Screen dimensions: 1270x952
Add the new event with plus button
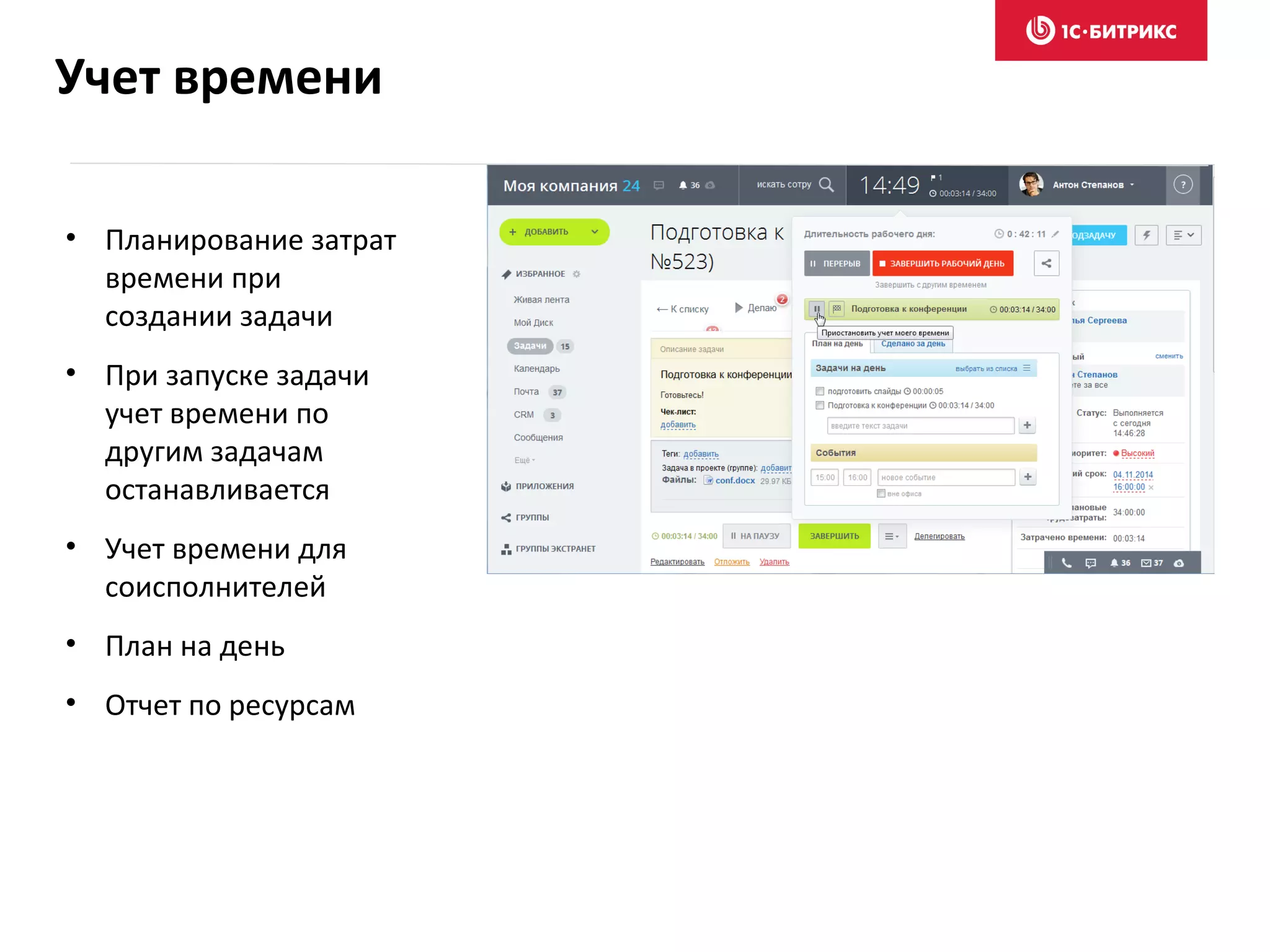click(x=1028, y=477)
